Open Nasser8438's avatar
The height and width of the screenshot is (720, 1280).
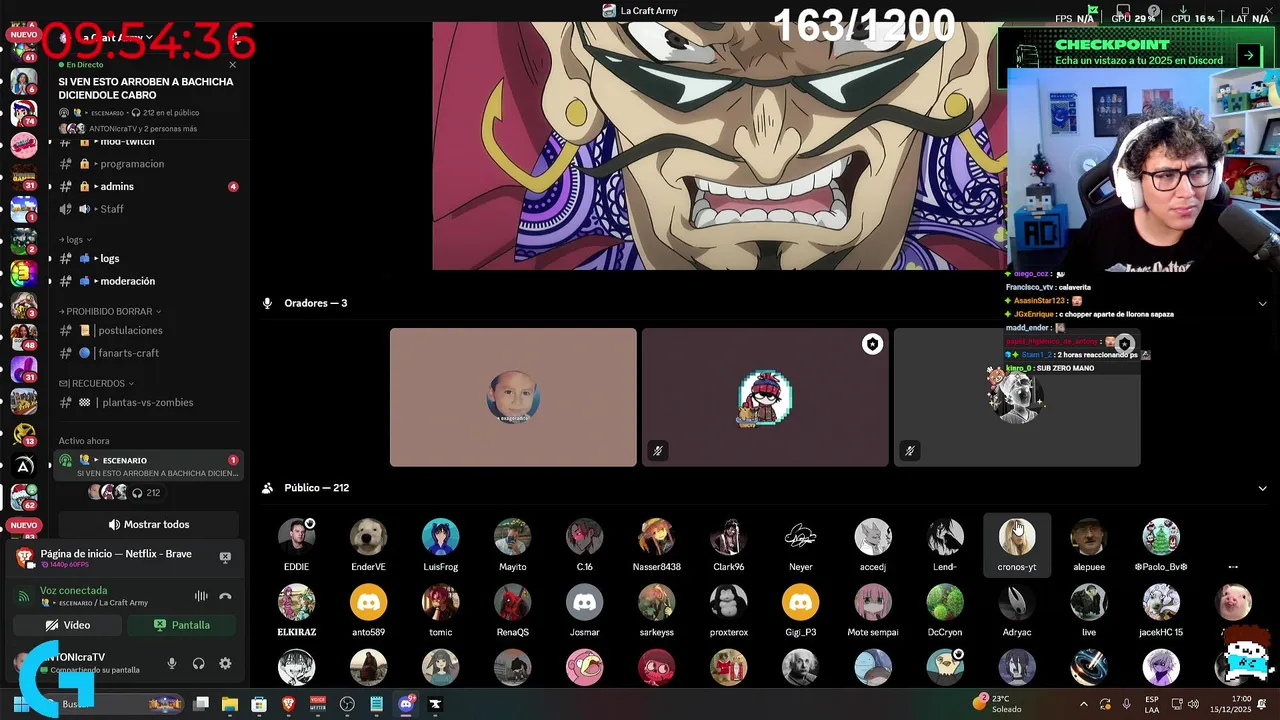[656, 537]
